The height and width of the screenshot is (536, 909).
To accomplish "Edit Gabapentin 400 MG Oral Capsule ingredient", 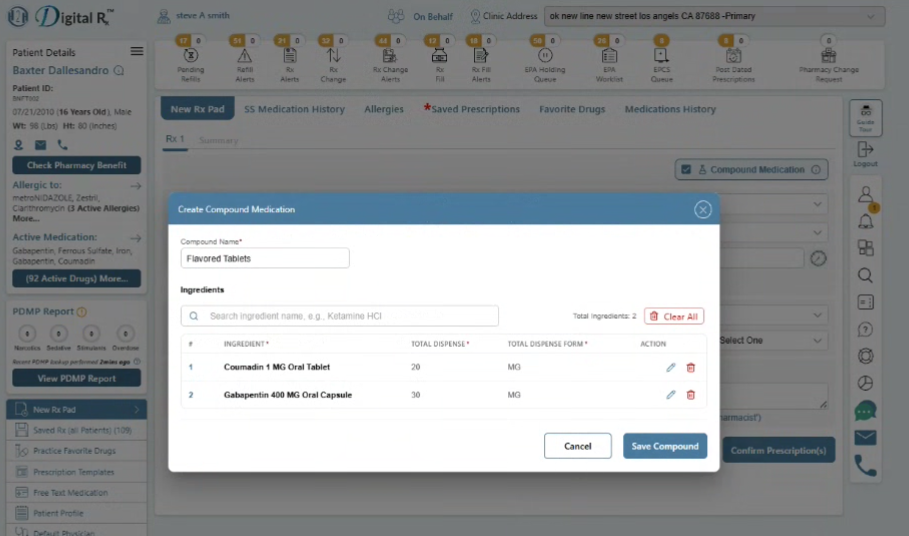I will point(671,395).
